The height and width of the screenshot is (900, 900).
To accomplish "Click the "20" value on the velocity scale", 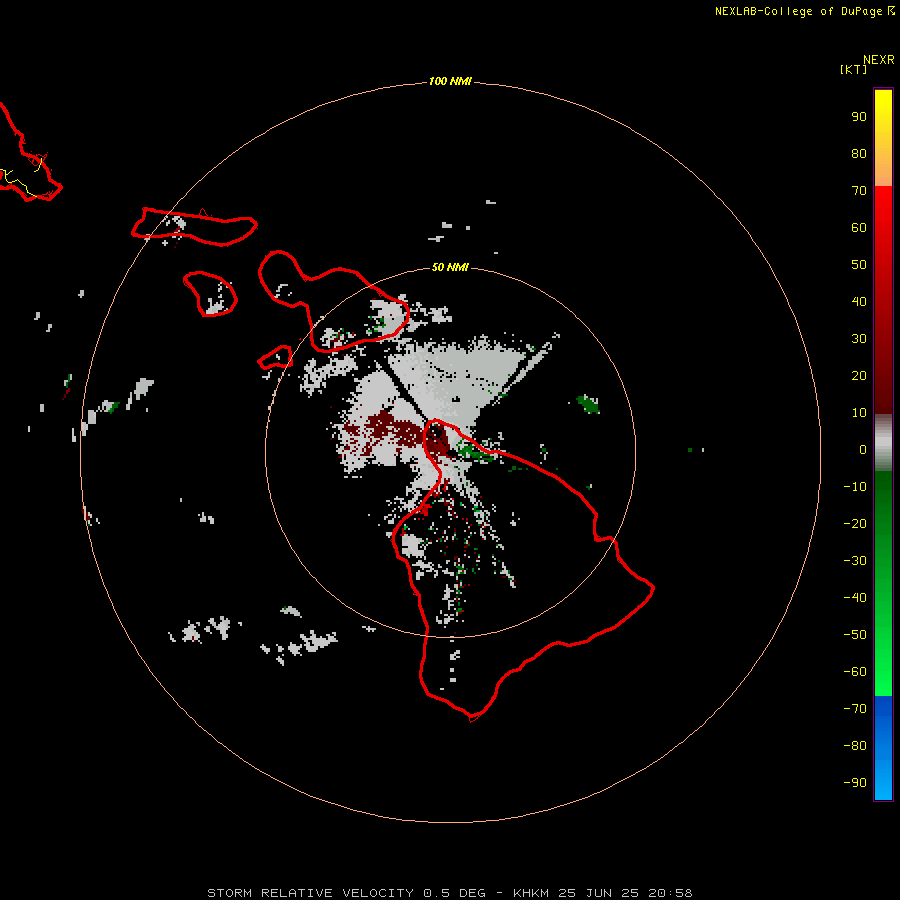I will pyautogui.click(x=859, y=376).
